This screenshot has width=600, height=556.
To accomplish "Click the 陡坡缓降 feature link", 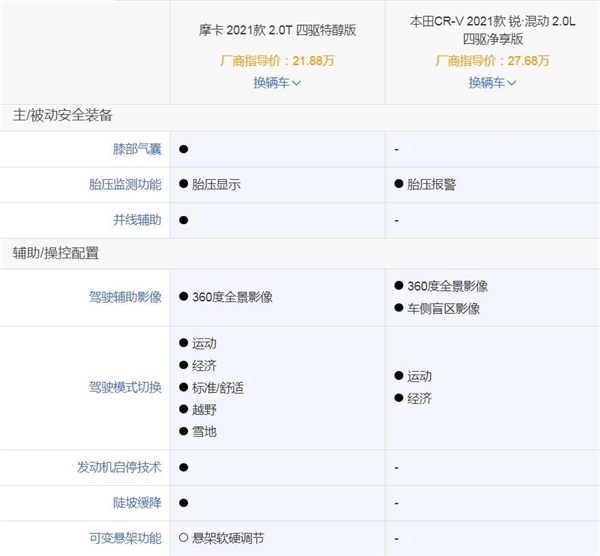I will [136, 502].
